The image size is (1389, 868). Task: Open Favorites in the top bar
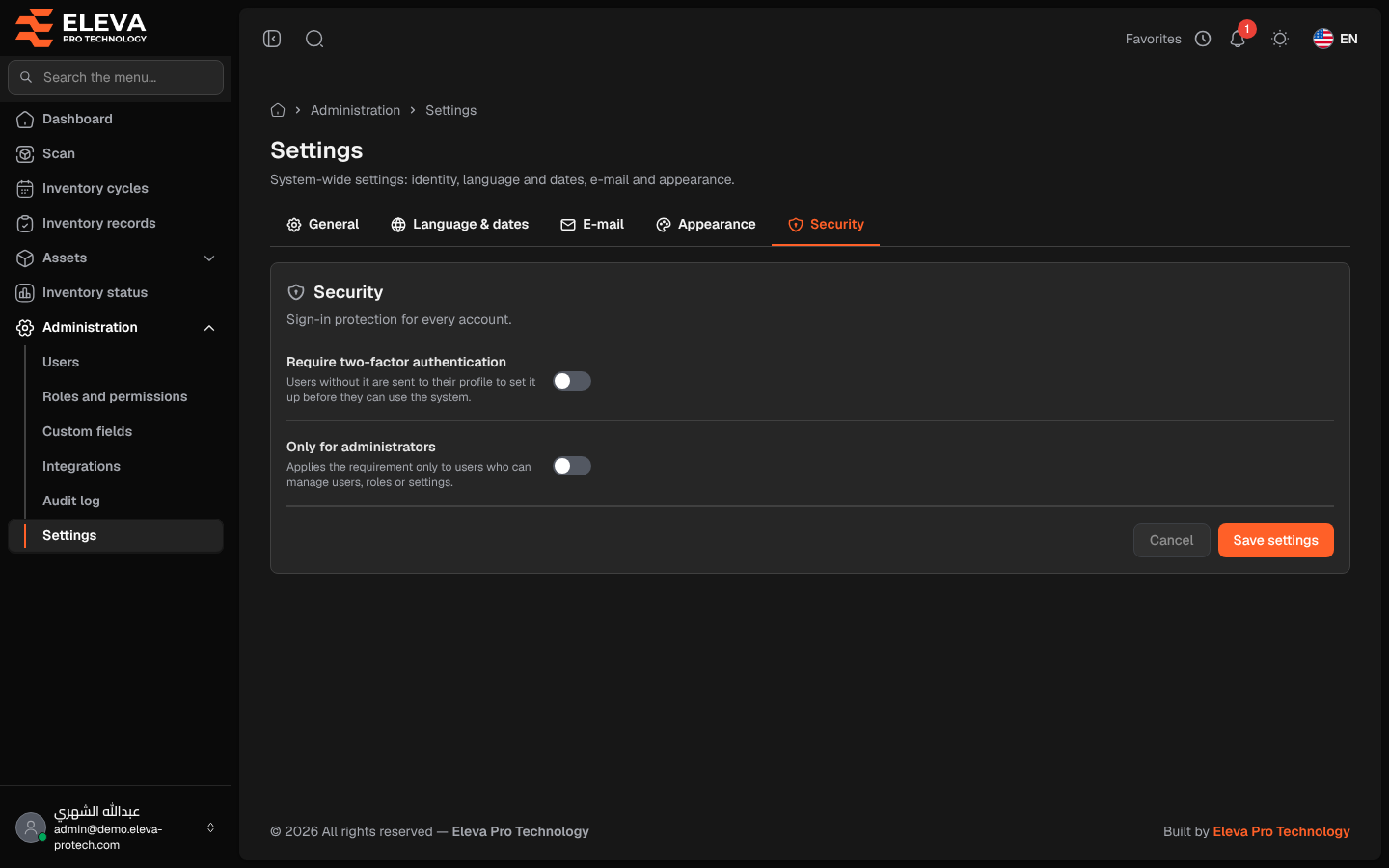(1154, 39)
